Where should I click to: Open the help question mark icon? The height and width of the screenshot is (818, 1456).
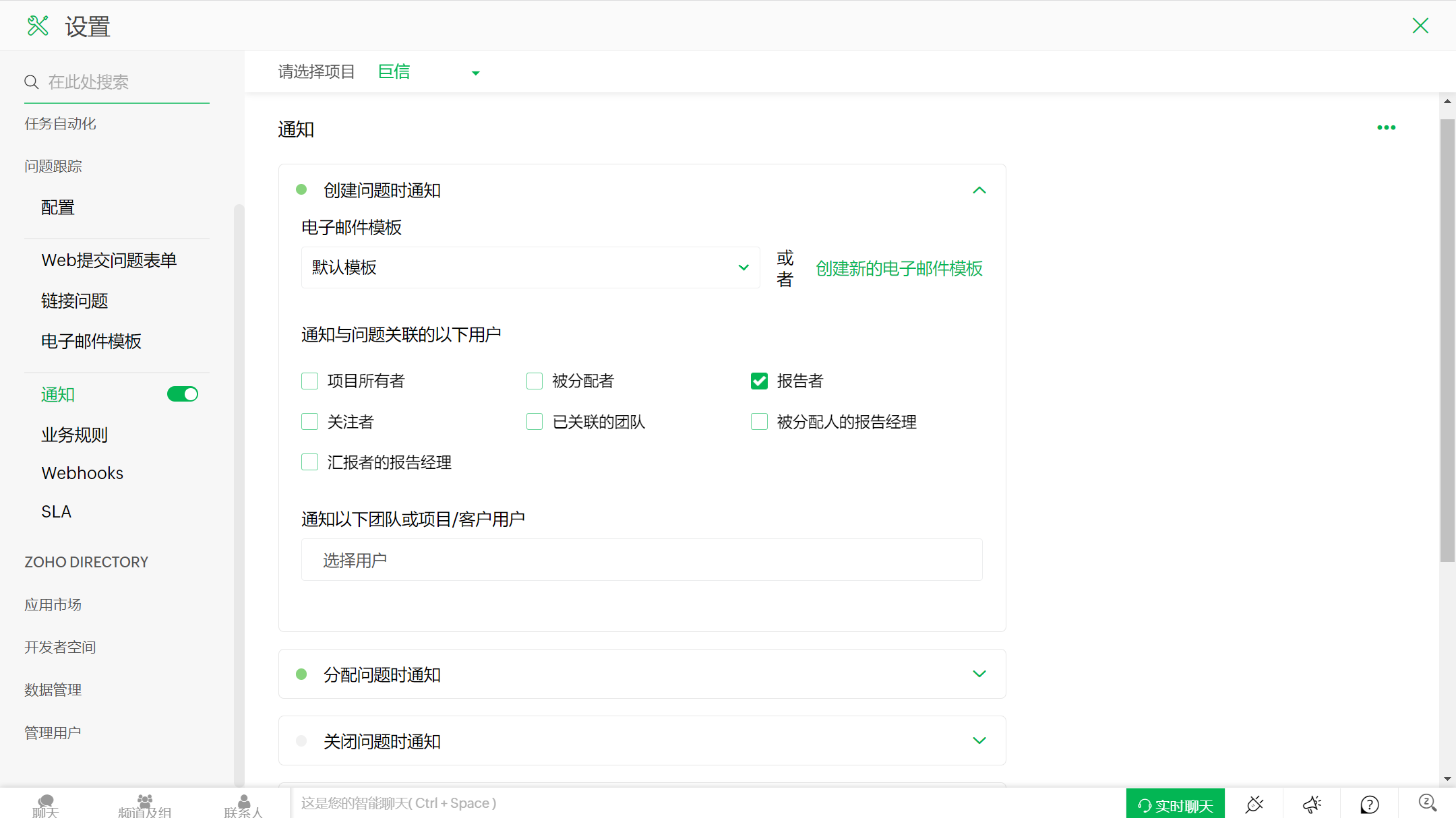pyautogui.click(x=1369, y=804)
